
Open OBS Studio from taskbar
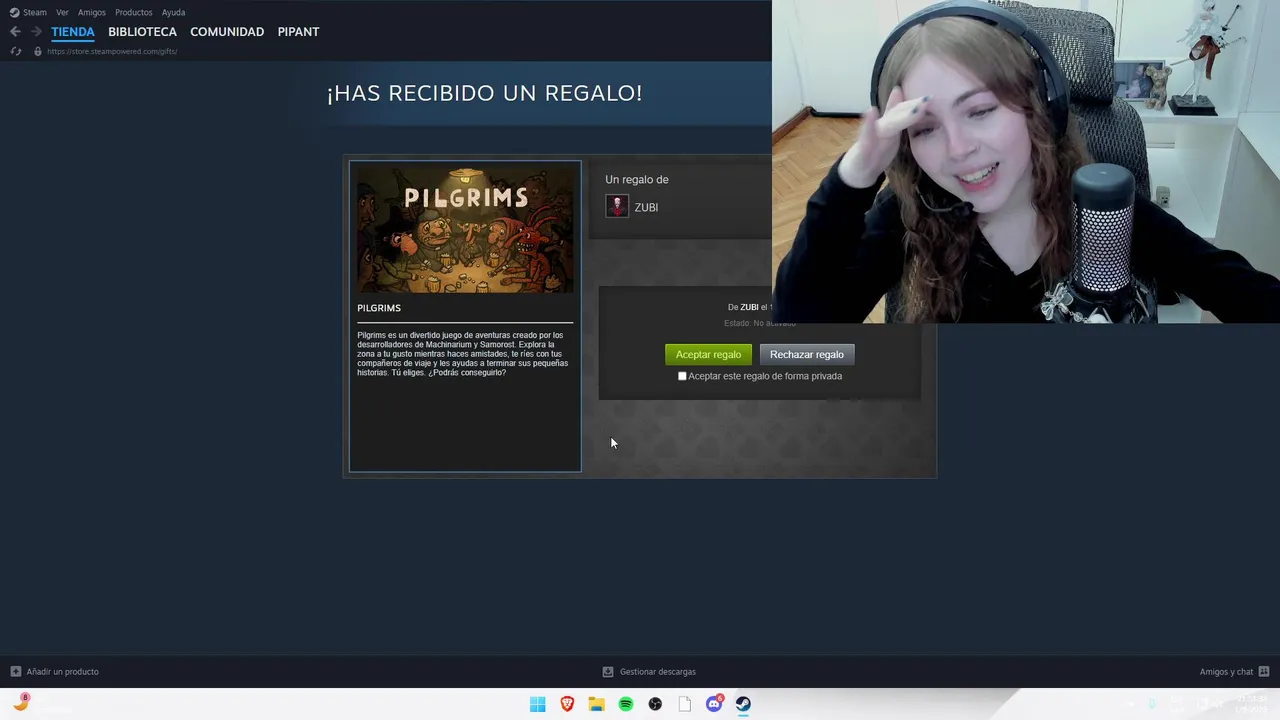click(655, 704)
